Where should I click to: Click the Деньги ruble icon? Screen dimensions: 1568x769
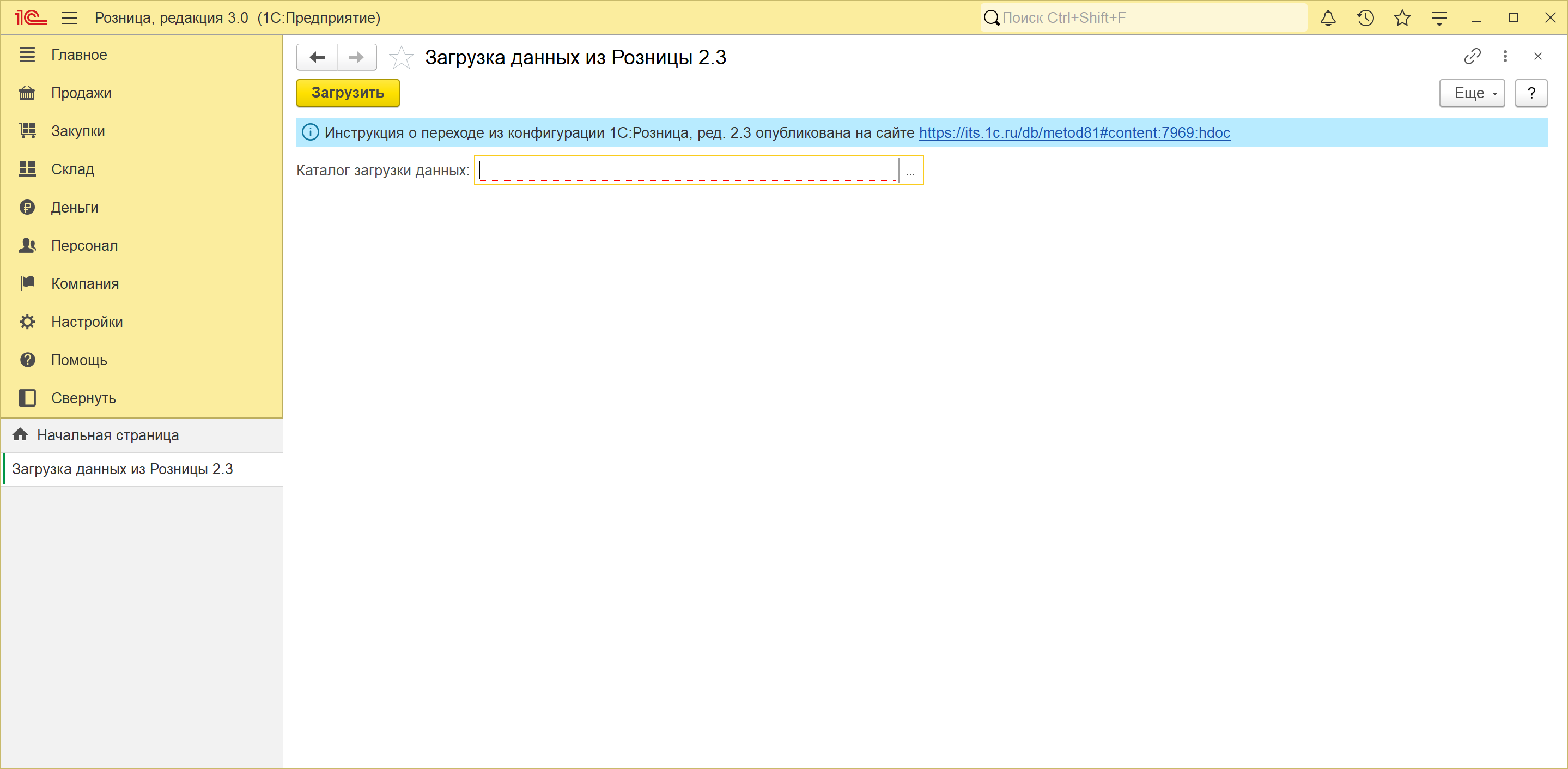(x=27, y=208)
